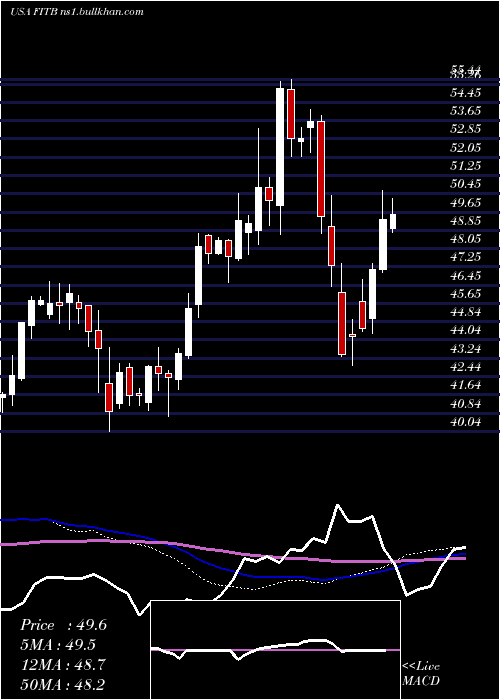The width and height of the screenshot is (500, 700).
Task: Click the 54.45 price axis label
Action: click(465, 93)
